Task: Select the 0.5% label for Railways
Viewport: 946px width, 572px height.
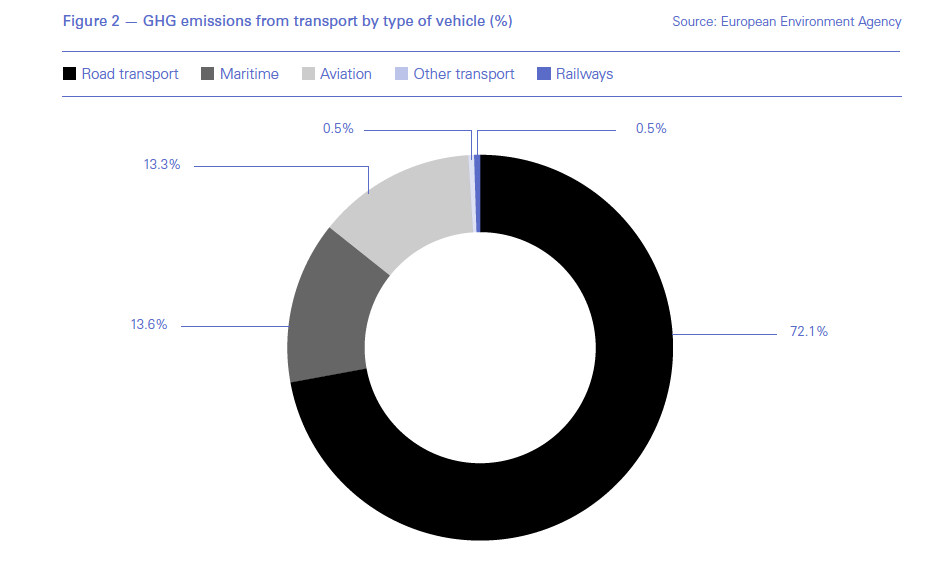Action: point(651,129)
